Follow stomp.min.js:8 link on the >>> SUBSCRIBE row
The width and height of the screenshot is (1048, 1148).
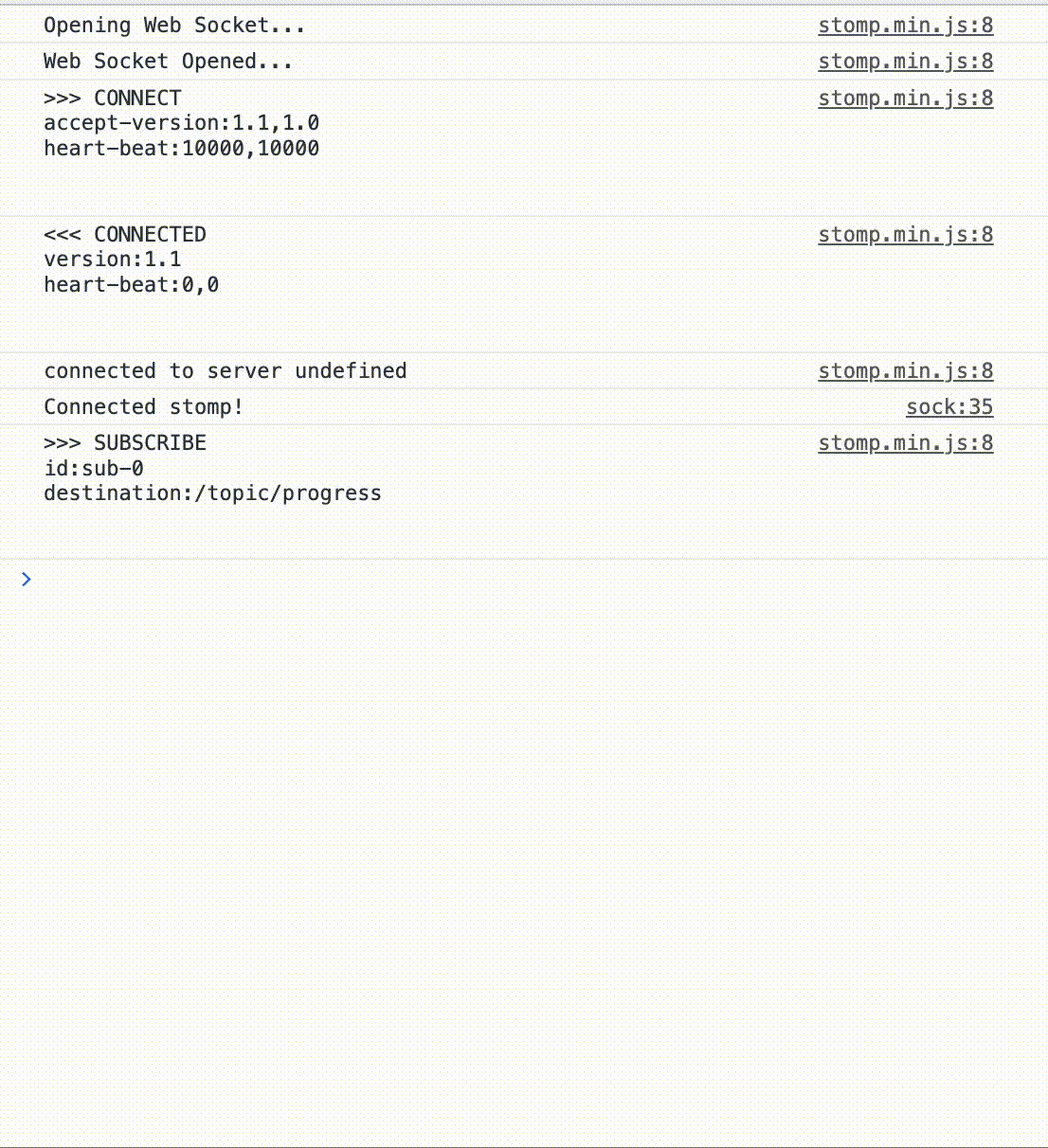pyautogui.click(x=906, y=443)
